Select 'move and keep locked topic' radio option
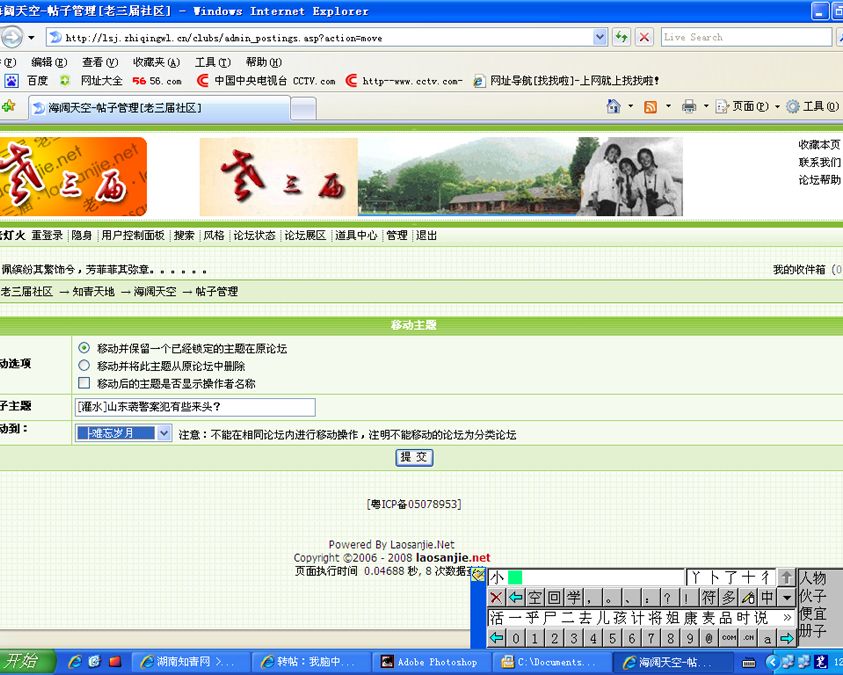The width and height of the screenshot is (843, 675). click(x=84, y=348)
